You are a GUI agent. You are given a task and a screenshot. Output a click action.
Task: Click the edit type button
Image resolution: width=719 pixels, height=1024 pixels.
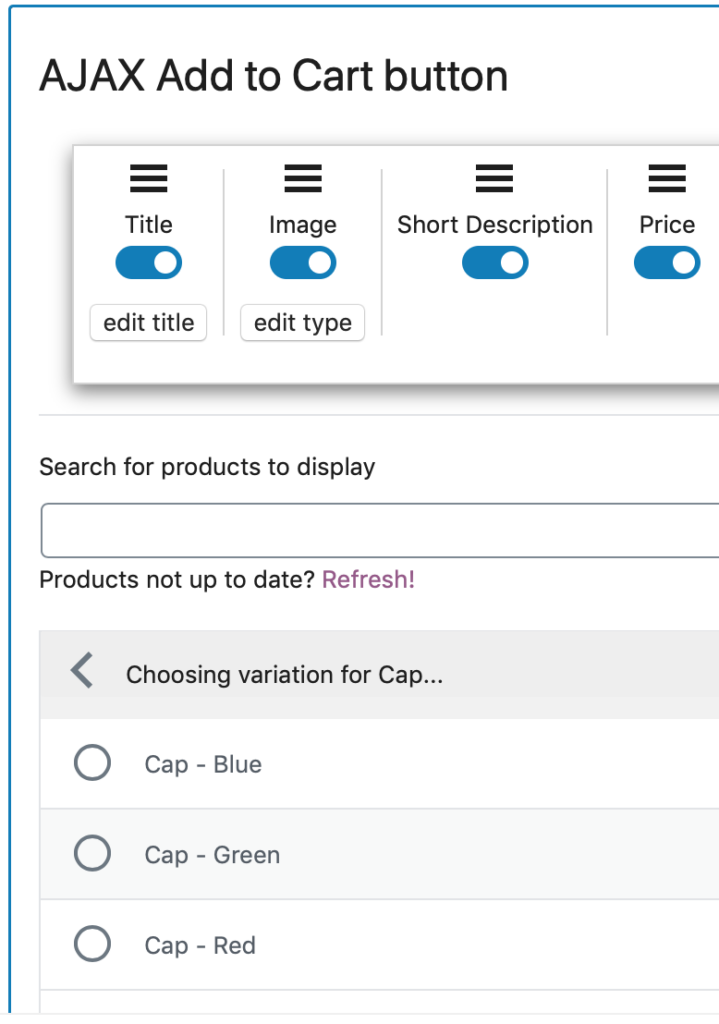(x=302, y=323)
